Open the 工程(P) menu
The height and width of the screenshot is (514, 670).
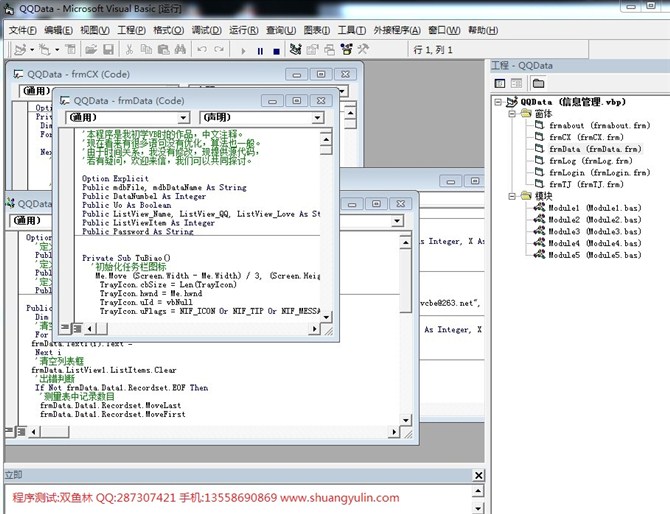click(x=132, y=30)
